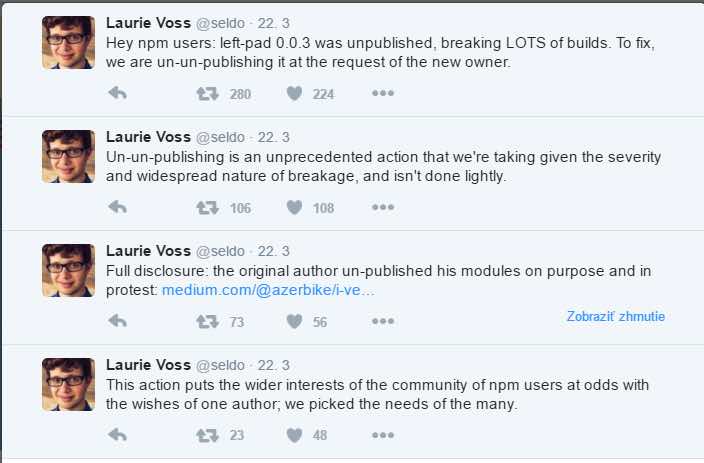Retweet the tweet with 106 retweets
704x463 pixels.
(207, 208)
